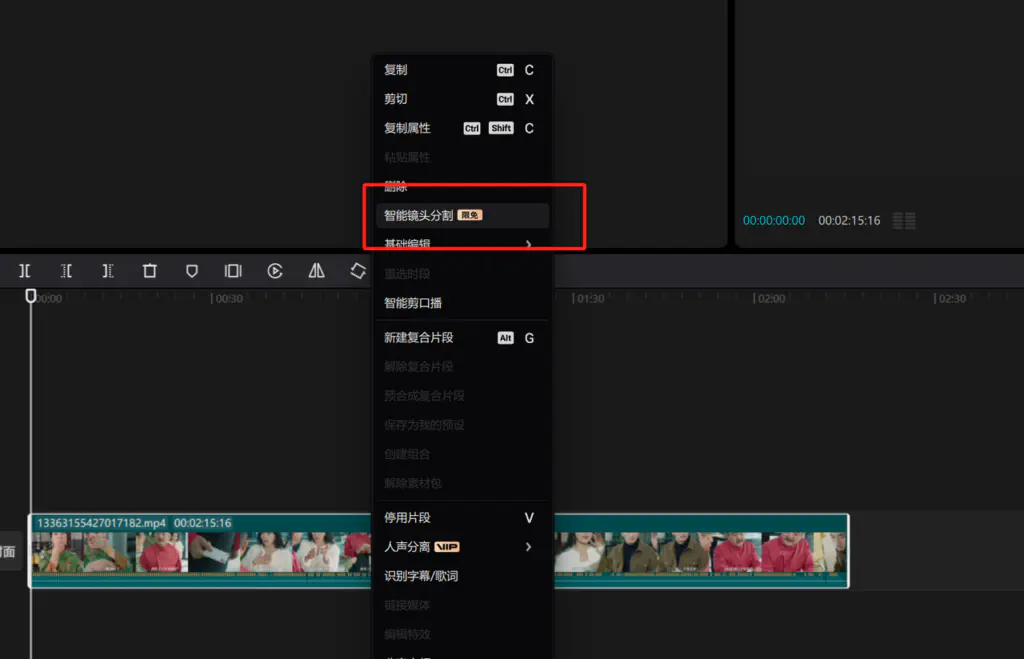Click the reverse playback icon in toolbar
This screenshot has width=1024, height=659.
(x=275, y=271)
